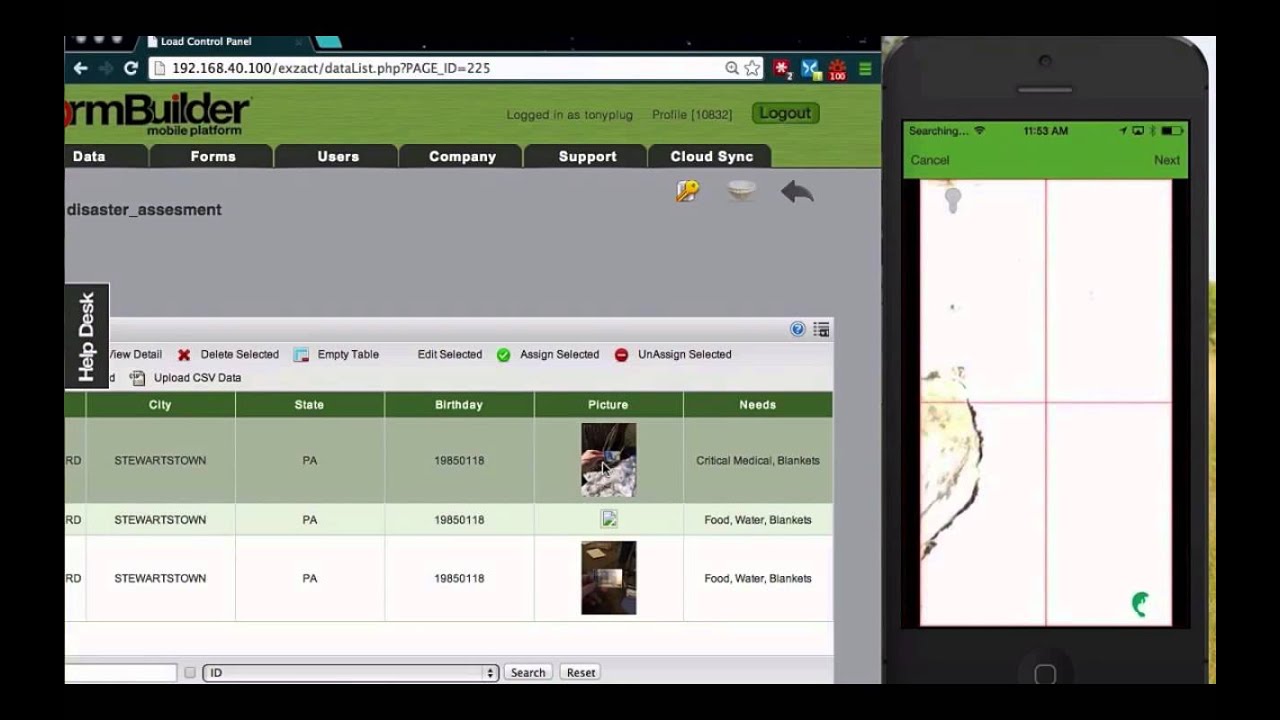Open the Users tab
The height and width of the screenshot is (720, 1280).
[338, 156]
